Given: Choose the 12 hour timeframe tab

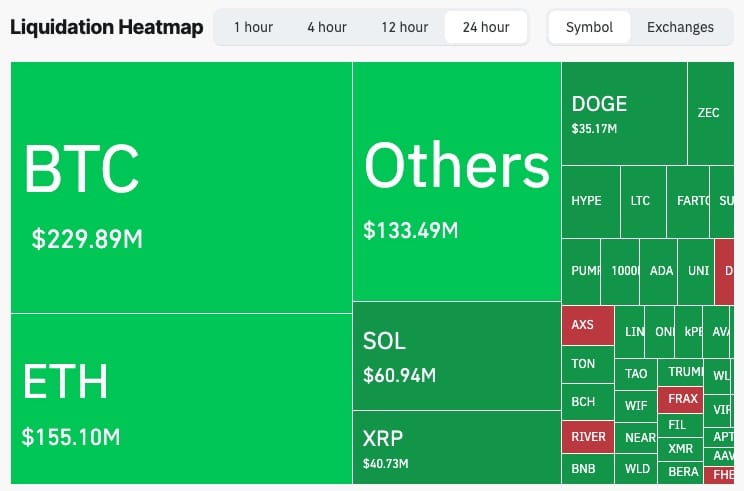Looking at the screenshot, I should [x=404, y=27].
